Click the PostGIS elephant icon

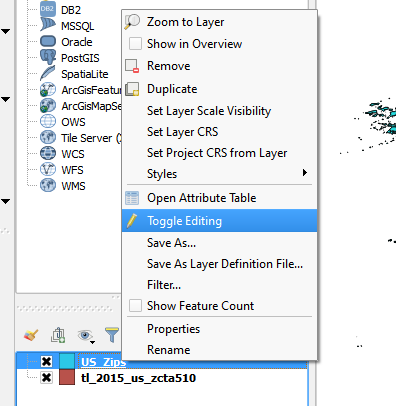pyautogui.click(x=48, y=57)
